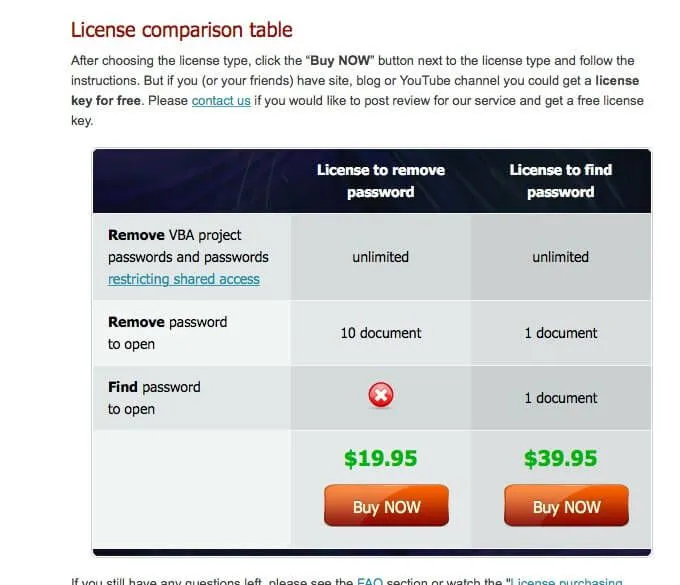Select the $39.95 price text
The height and width of the screenshot is (585, 680).
560,458
